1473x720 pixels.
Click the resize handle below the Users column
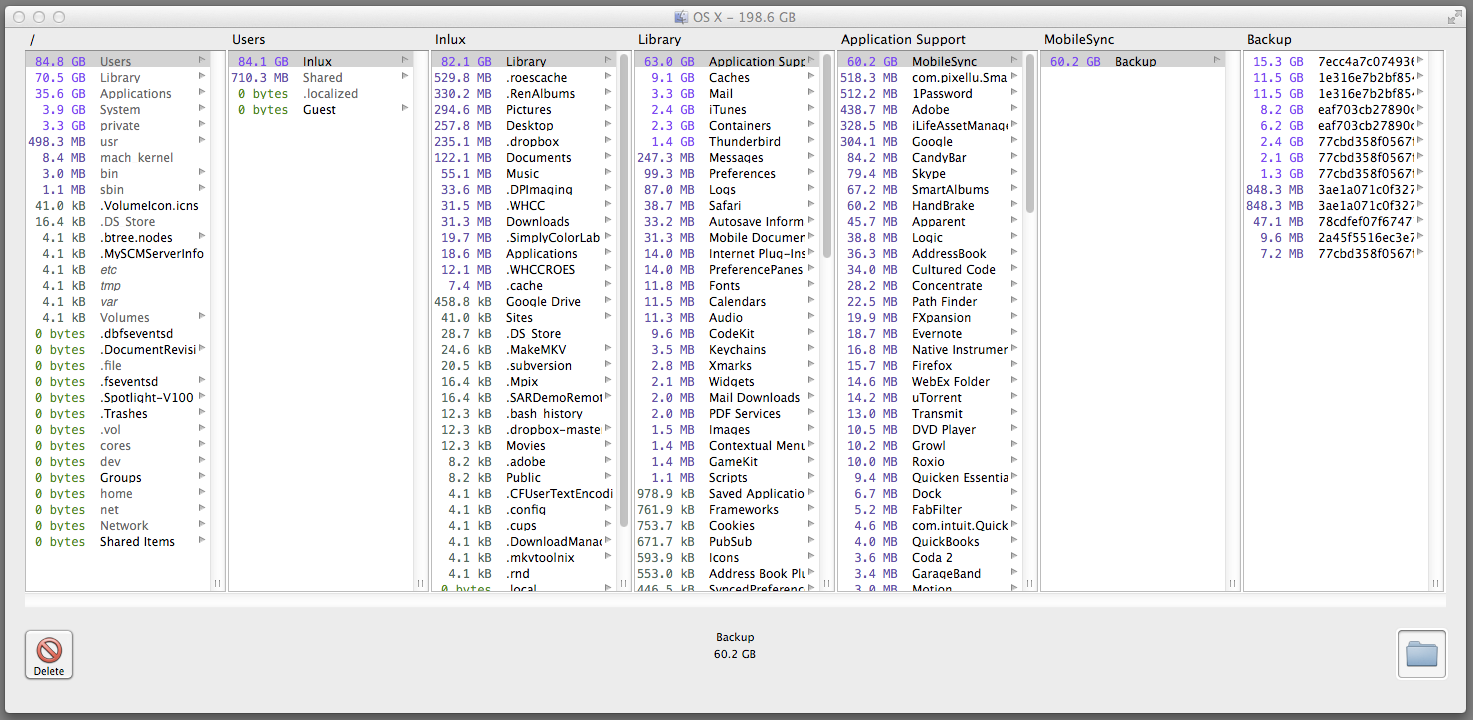click(421, 584)
